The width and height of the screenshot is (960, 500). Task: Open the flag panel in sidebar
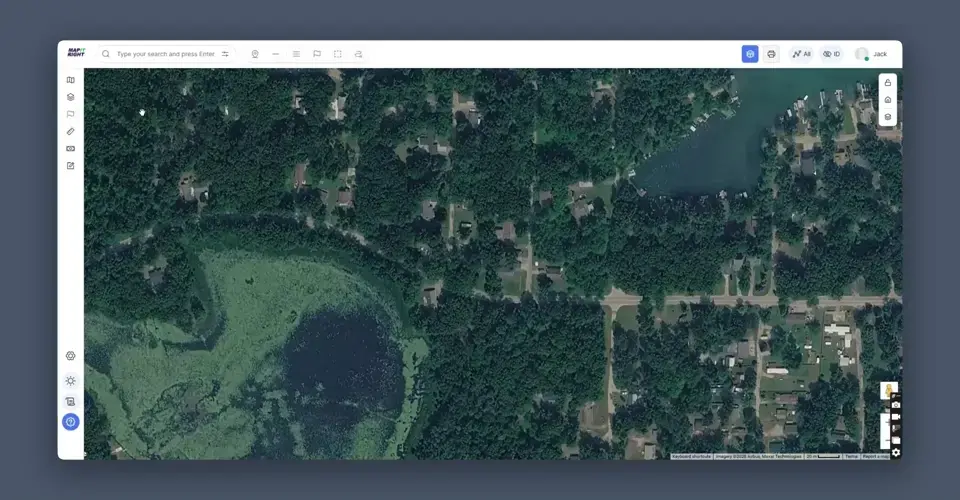[x=70, y=114]
